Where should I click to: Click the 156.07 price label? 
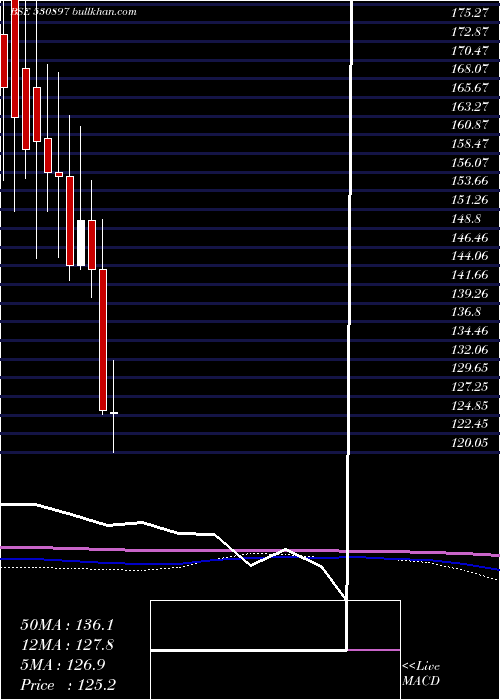[470, 163]
